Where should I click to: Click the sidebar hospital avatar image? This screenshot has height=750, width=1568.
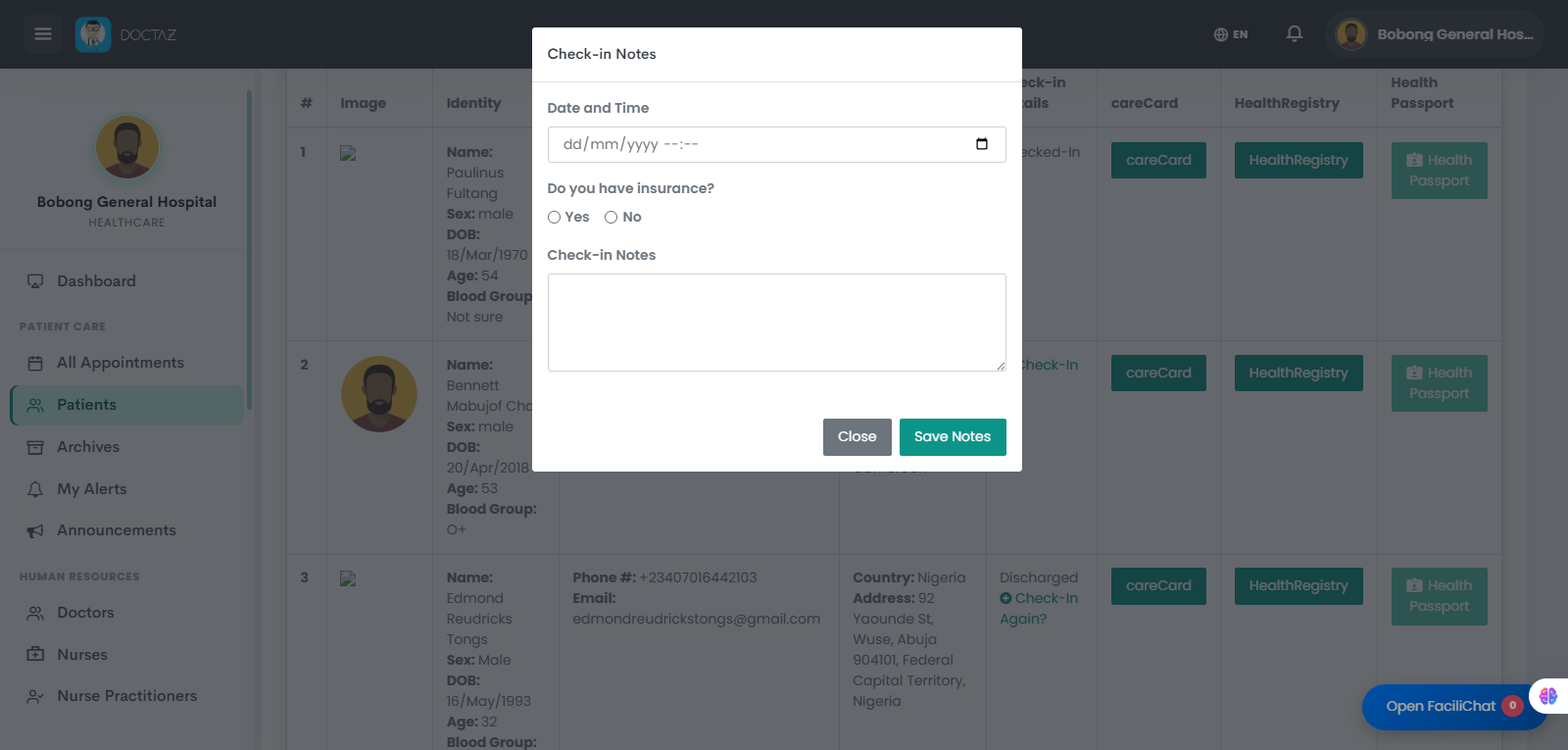[x=127, y=147]
